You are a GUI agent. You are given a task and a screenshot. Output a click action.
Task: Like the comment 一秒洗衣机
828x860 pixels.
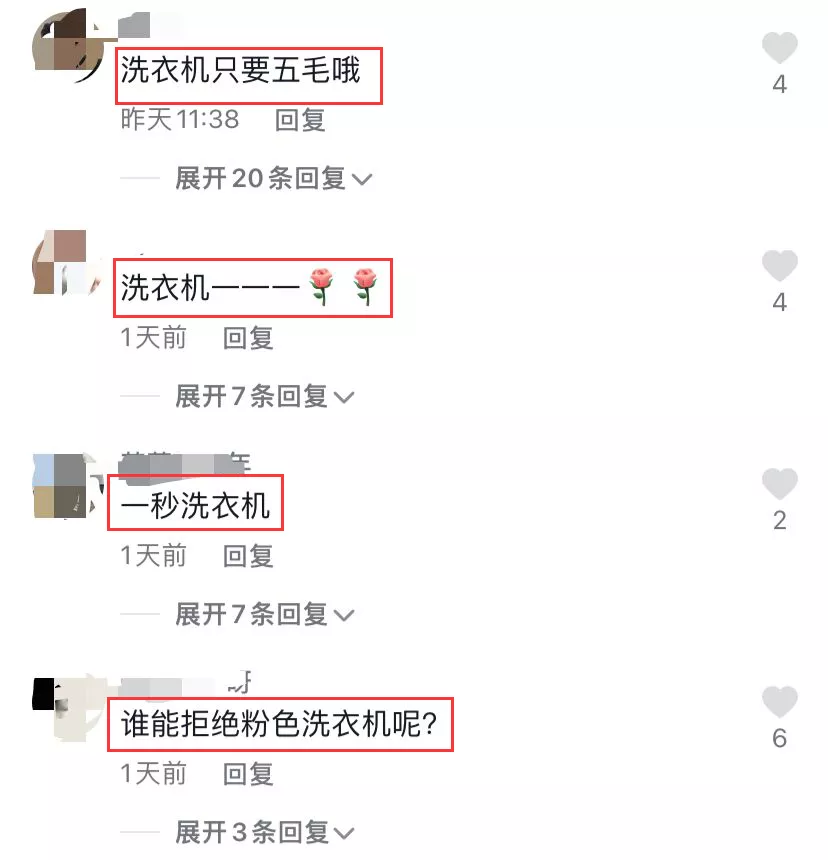point(779,484)
